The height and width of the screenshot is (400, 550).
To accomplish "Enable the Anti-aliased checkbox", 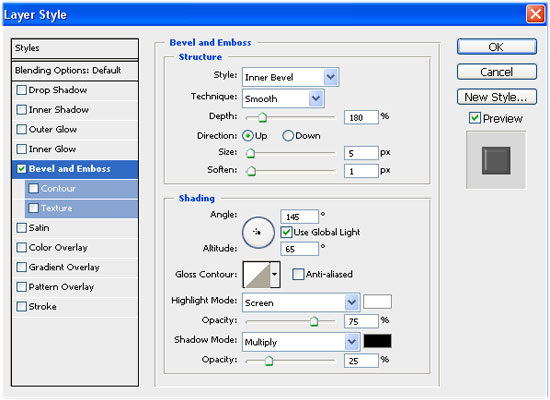I will 298,274.
